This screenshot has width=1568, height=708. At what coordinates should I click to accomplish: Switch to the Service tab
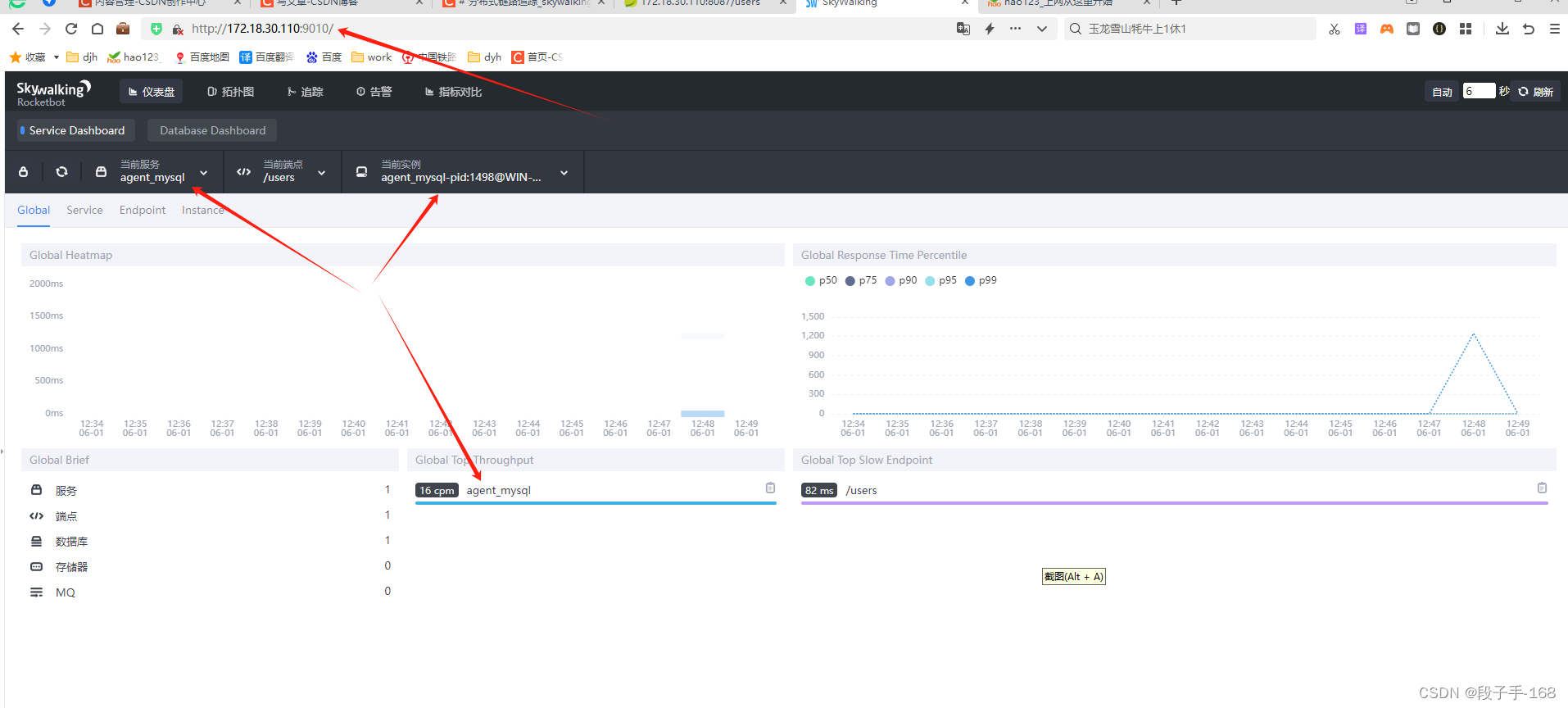pos(84,210)
